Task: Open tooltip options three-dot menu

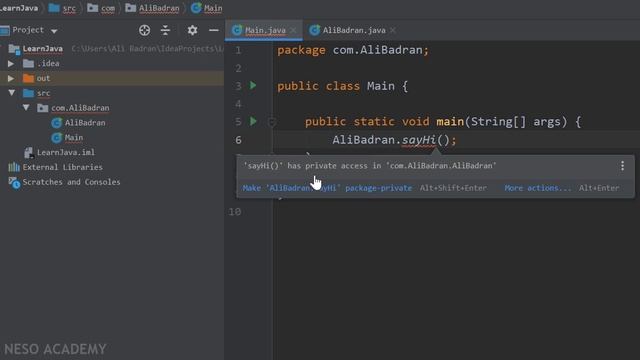Action: click(622, 166)
